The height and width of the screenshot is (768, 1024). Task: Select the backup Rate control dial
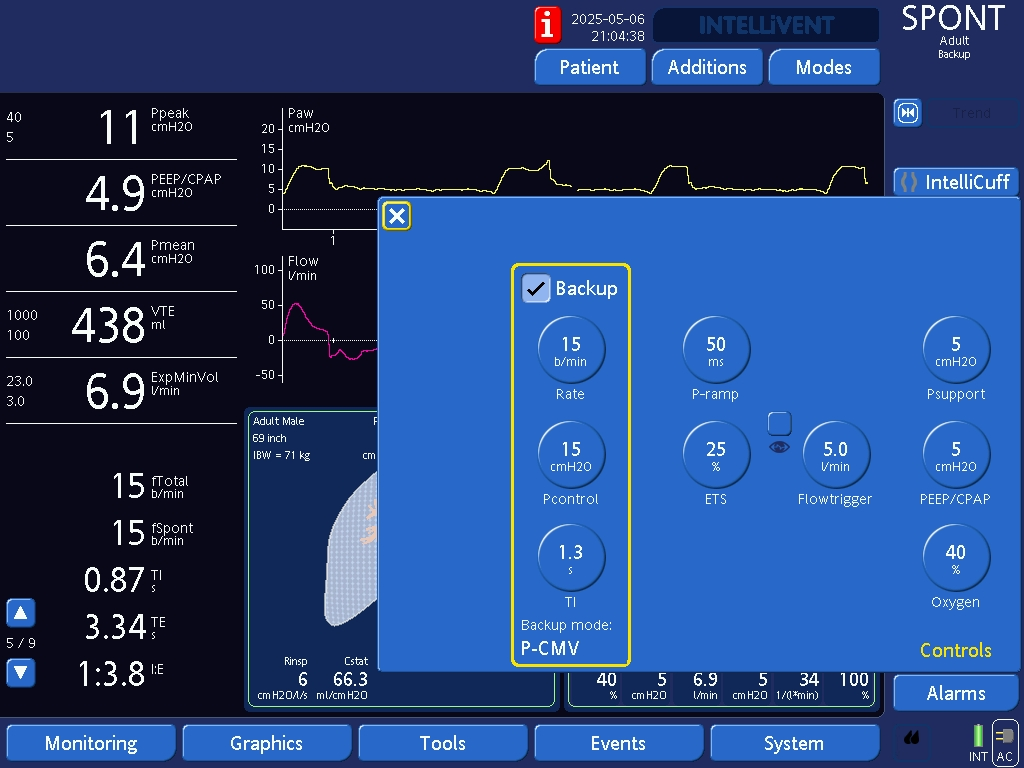pyautogui.click(x=571, y=349)
